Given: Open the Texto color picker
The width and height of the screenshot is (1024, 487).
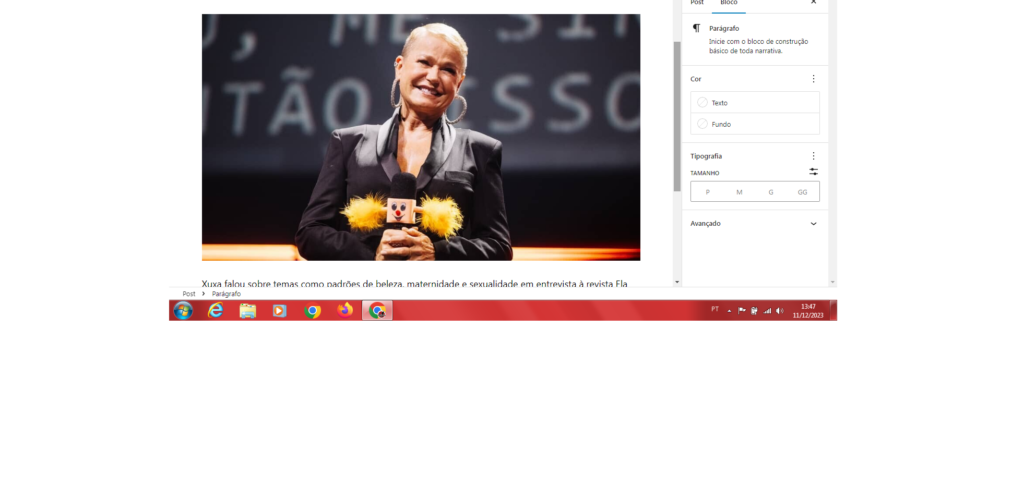Looking at the screenshot, I should point(755,102).
